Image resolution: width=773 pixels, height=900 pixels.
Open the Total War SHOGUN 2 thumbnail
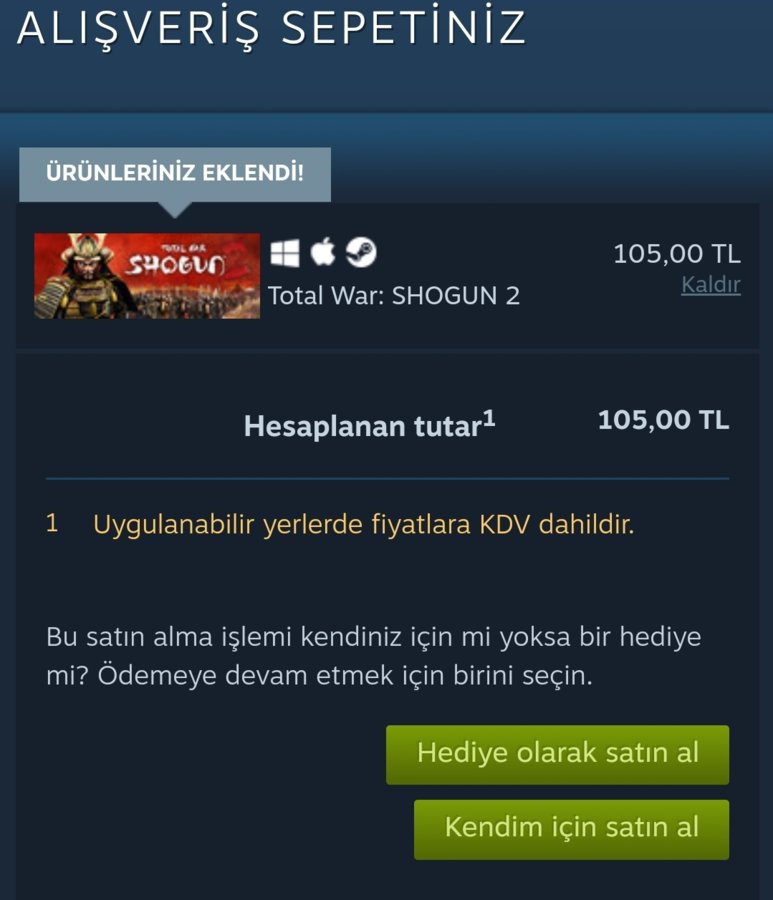click(147, 276)
